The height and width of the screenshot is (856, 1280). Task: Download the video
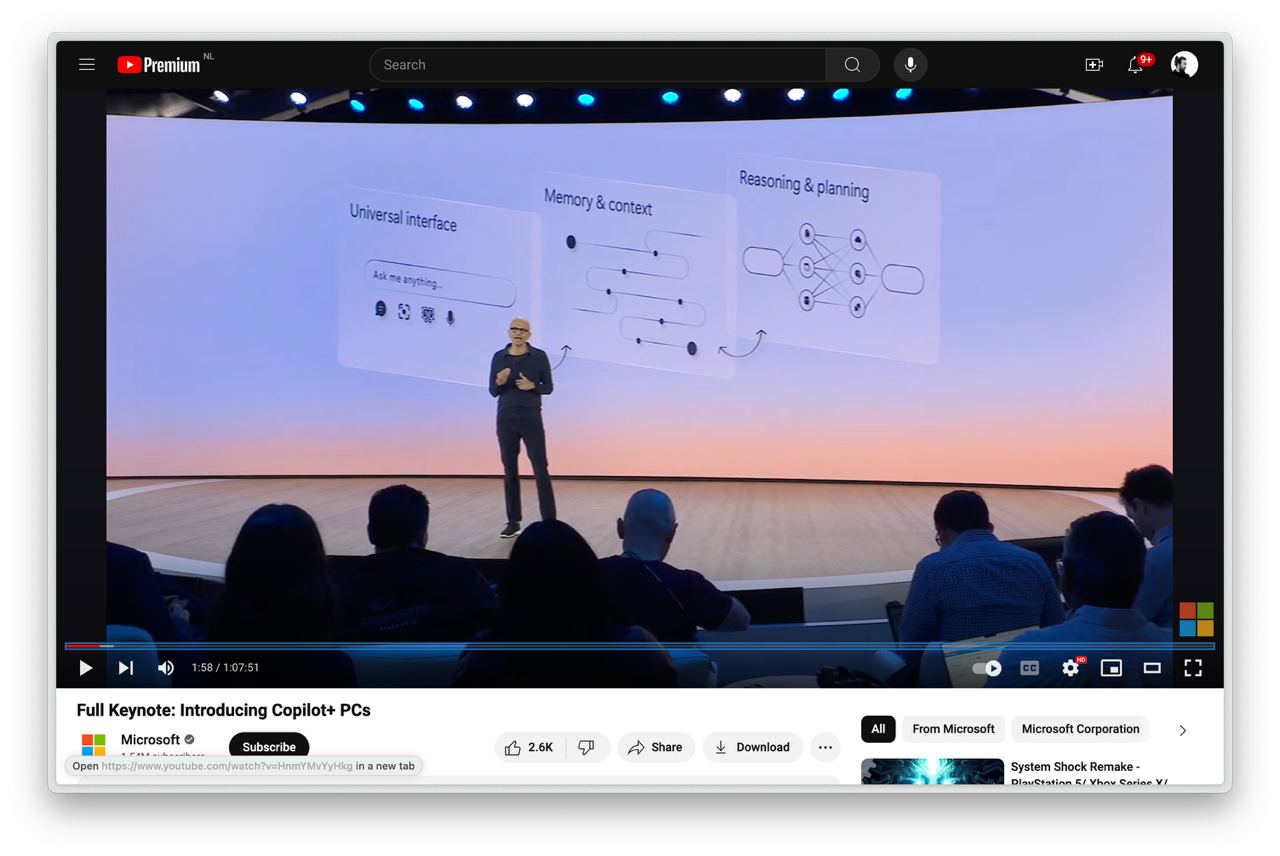coord(752,747)
